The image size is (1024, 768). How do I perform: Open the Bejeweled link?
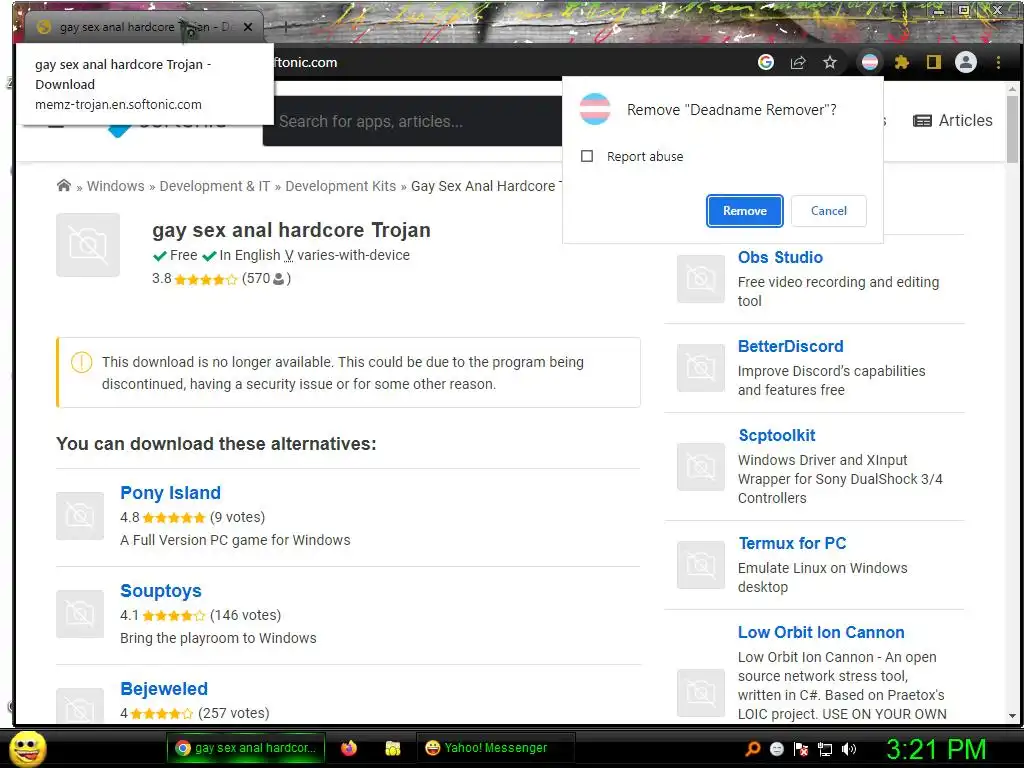[164, 688]
